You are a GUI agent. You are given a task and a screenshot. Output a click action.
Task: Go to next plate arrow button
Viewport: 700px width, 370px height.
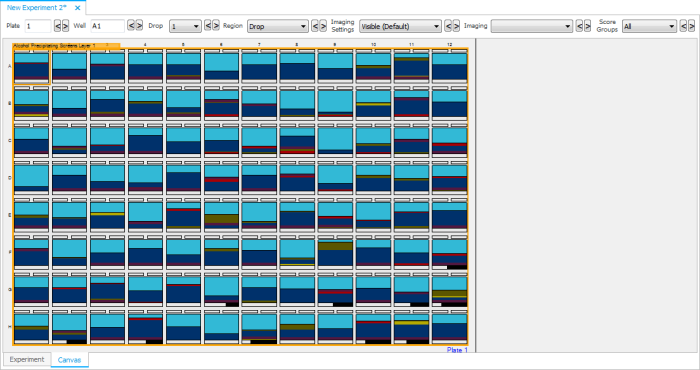(65, 26)
